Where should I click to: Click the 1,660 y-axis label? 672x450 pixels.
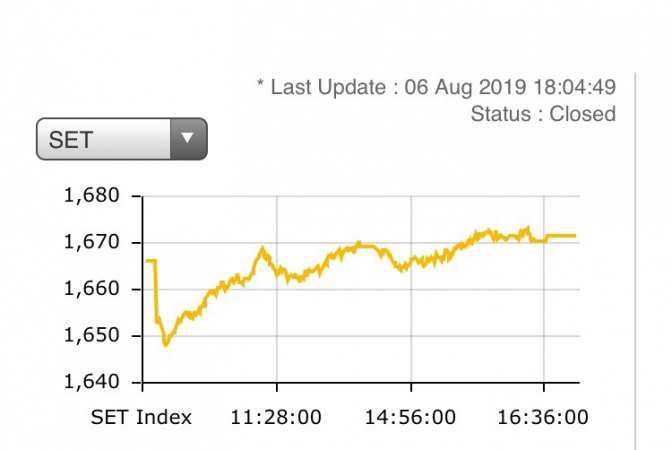click(x=91, y=289)
